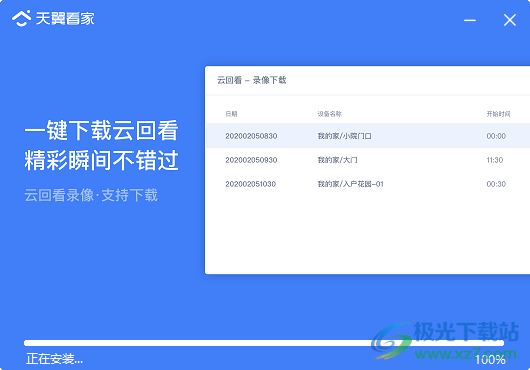Viewport: 530px width, 370px height.
Task: Select the row dated 202002050830
Action: click(368, 136)
